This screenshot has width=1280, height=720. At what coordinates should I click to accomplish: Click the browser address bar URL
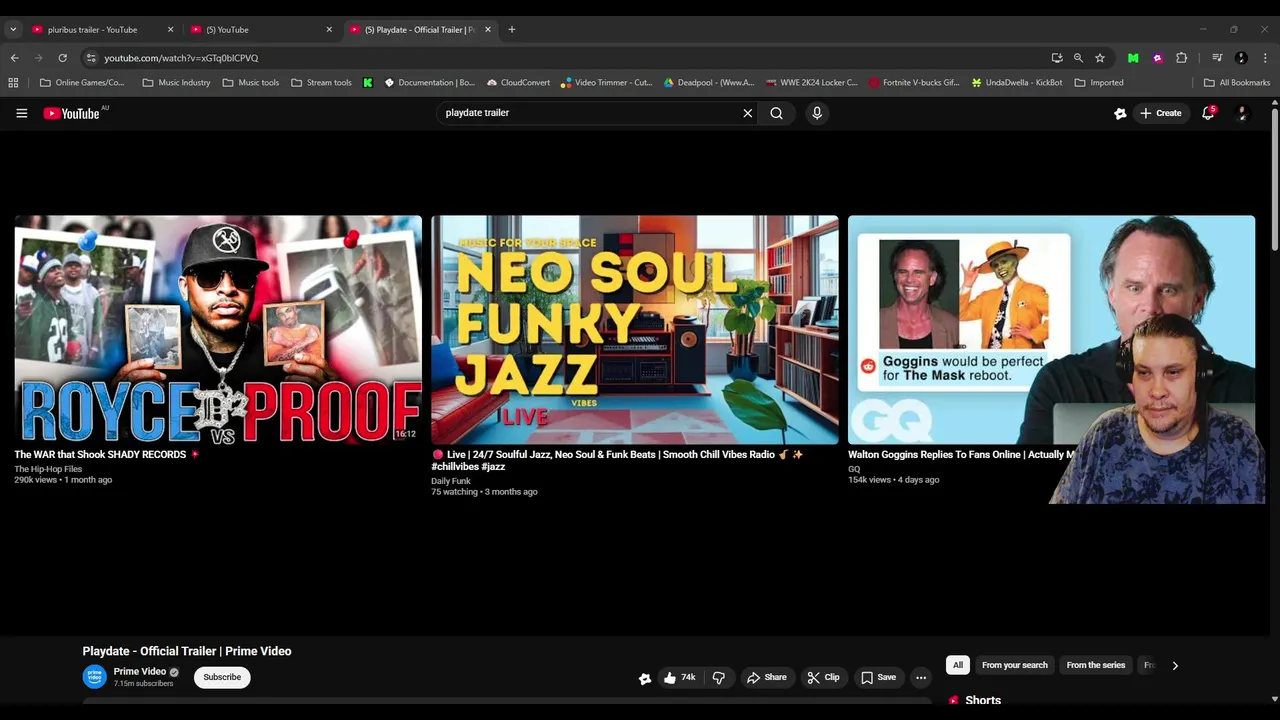click(181, 58)
